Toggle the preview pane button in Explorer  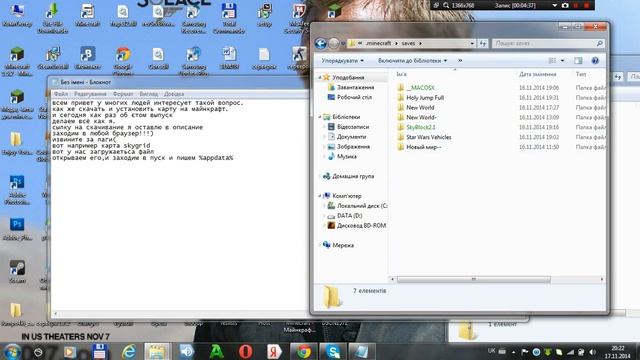pos(578,60)
